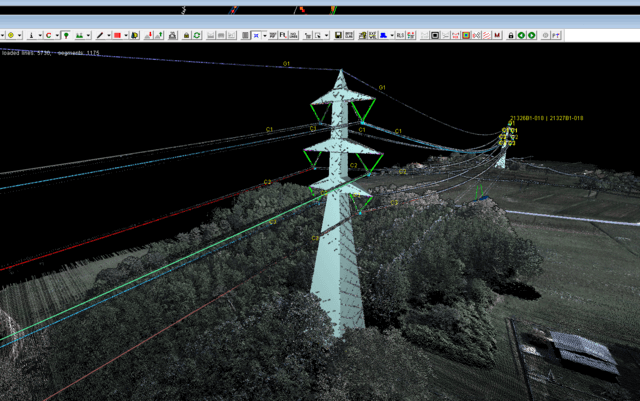Click the yellow-blue half-shaded display icon
The image size is (640, 401).
134,36
